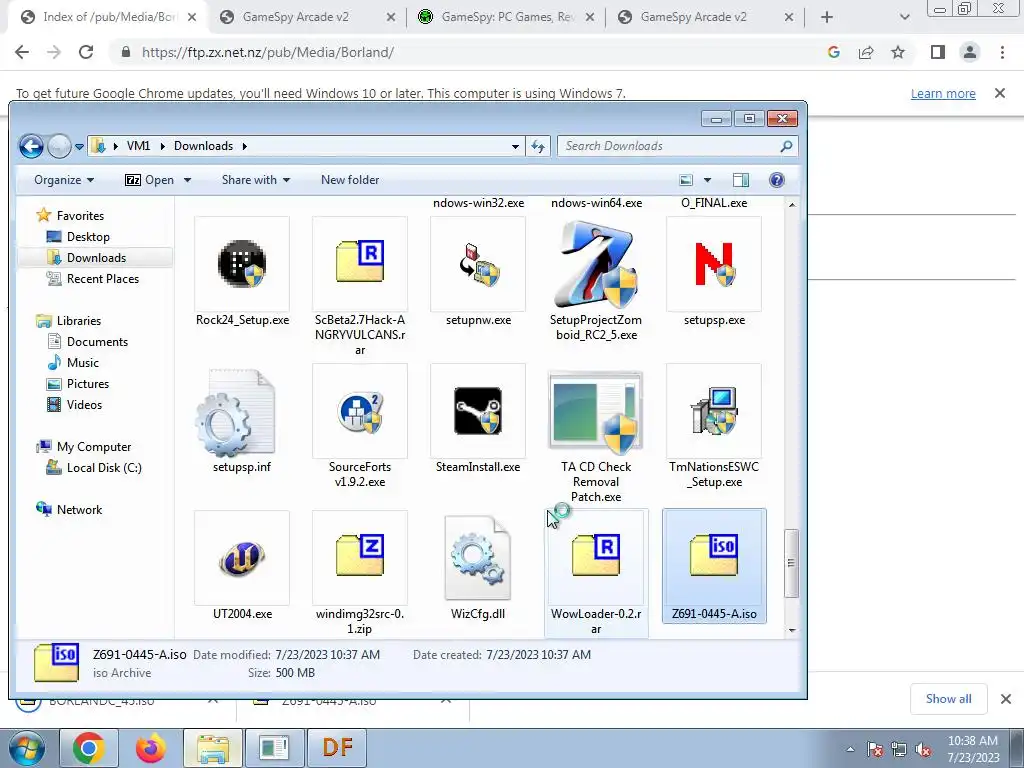Open Desktop in Favorites
Viewport: 1024px width, 768px height.
pos(88,236)
